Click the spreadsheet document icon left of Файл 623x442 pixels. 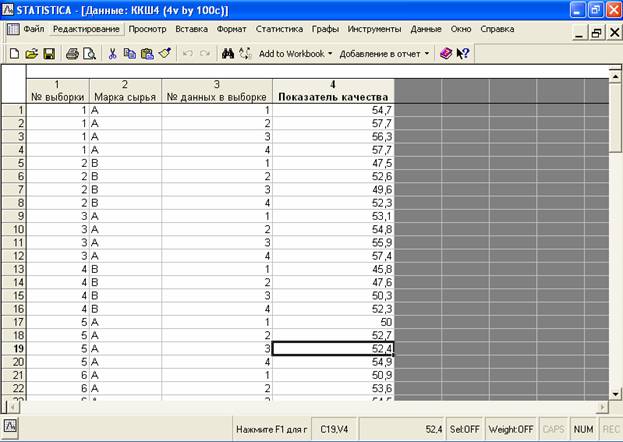[x=13, y=29]
